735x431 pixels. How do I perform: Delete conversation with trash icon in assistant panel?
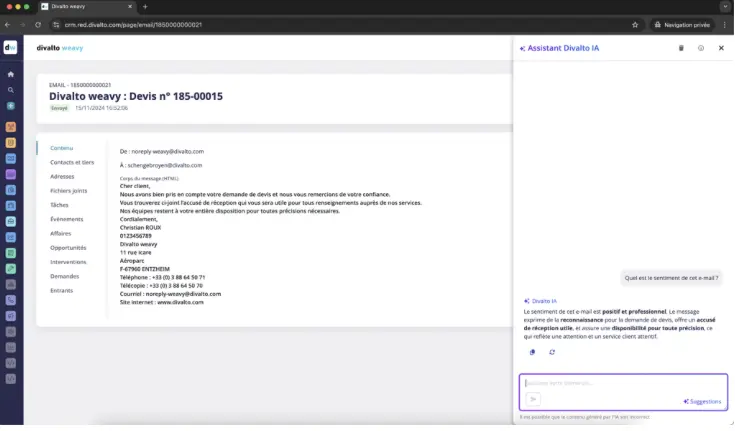(x=681, y=48)
